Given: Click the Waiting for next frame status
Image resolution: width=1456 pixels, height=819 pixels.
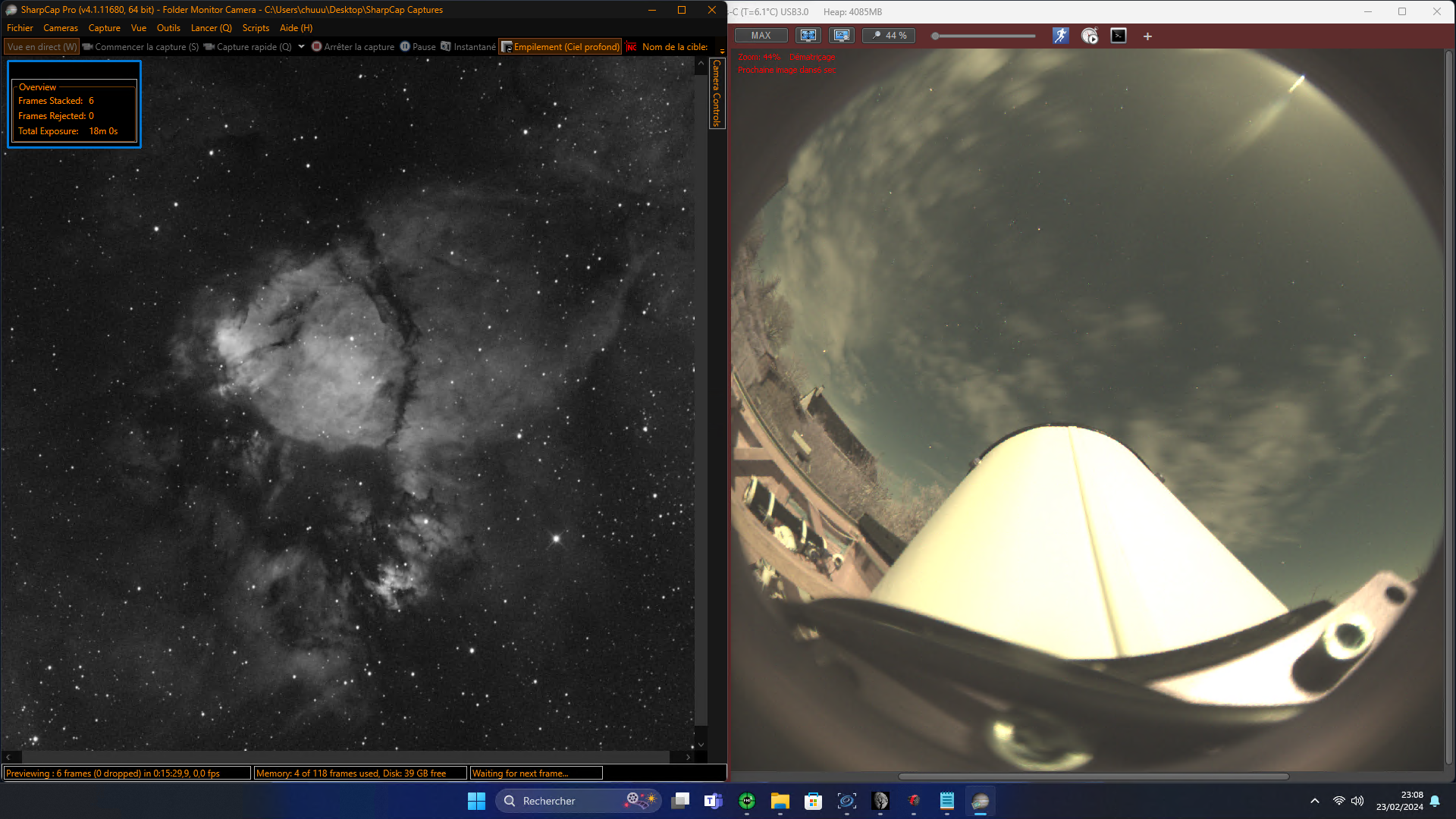Looking at the screenshot, I should point(536,773).
